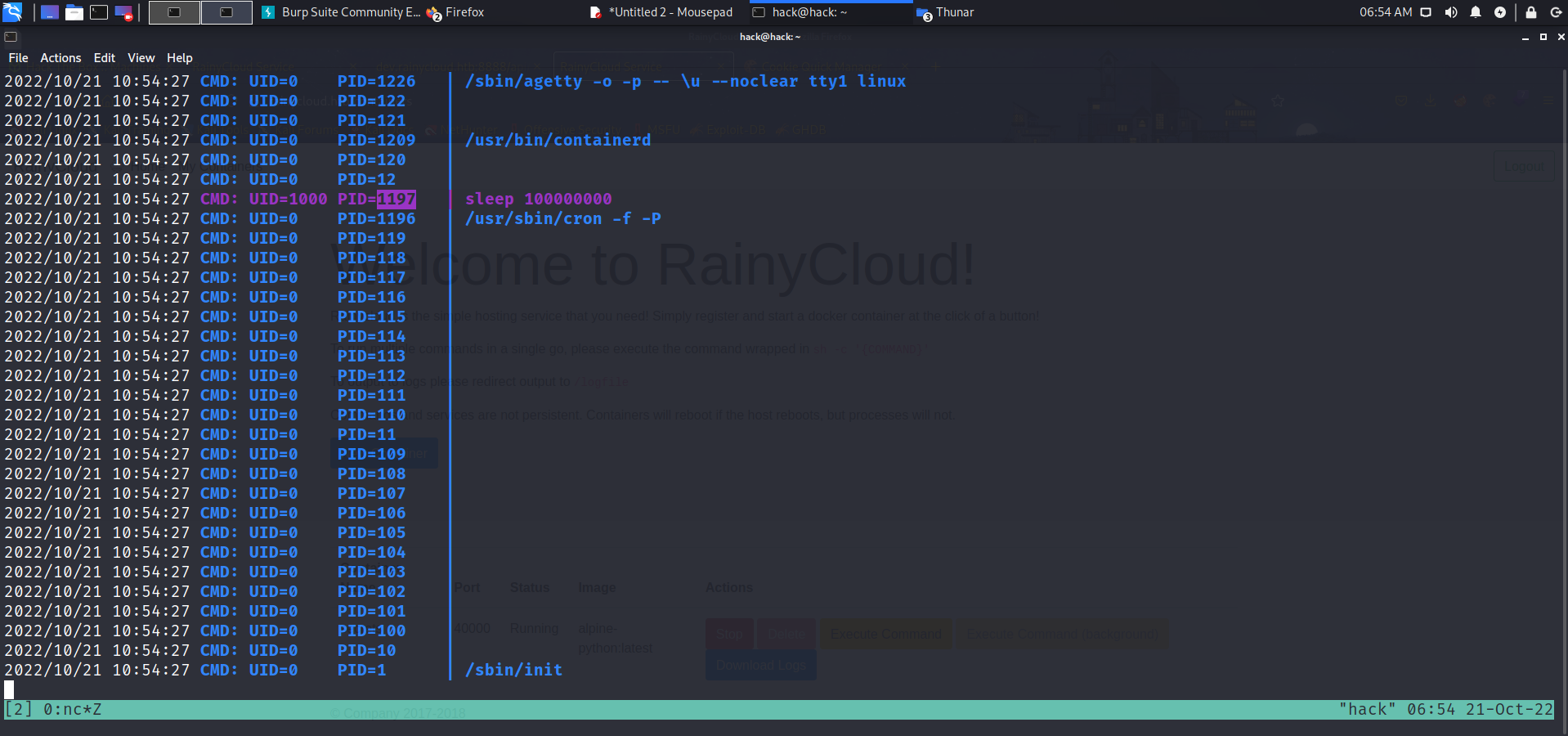Viewport: 1568px width, 736px height.
Task: Click the tmux window indicator 0:nc*Z
Action: click(73, 709)
